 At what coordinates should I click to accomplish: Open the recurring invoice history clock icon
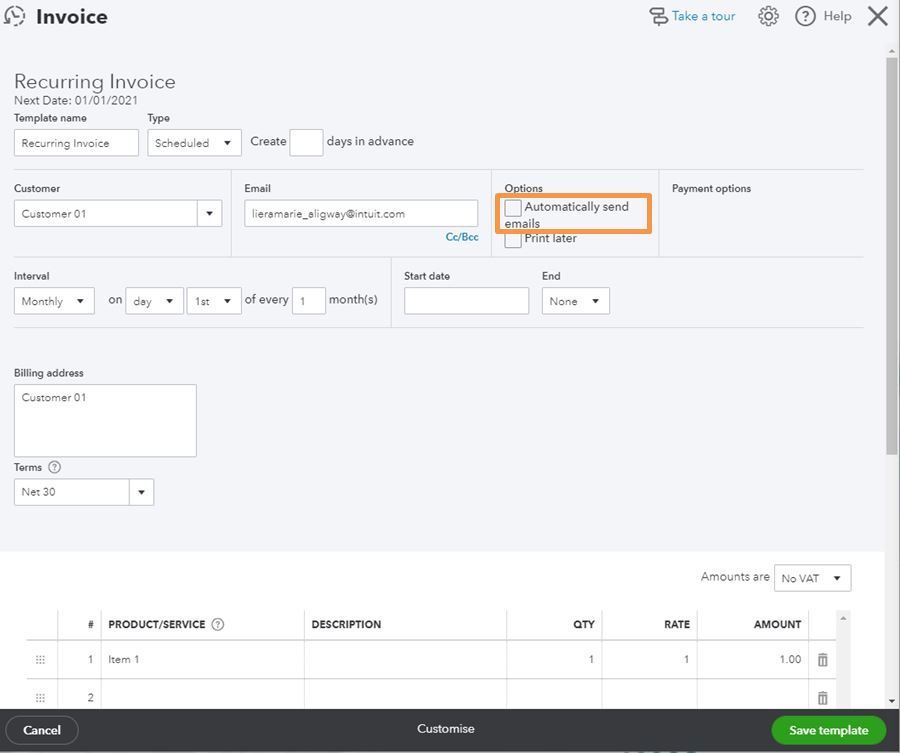click(14, 16)
